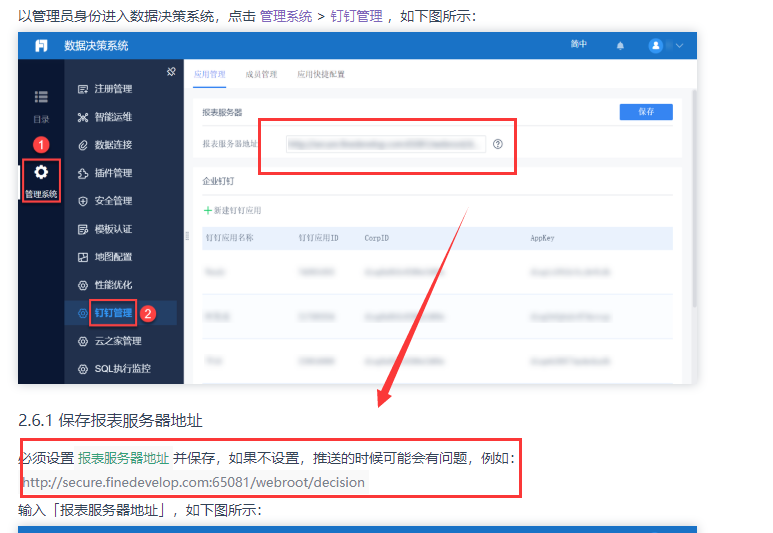Click the 钉钉应用ID column header
This screenshot has height=533, width=773.
(x=318, y=238)
